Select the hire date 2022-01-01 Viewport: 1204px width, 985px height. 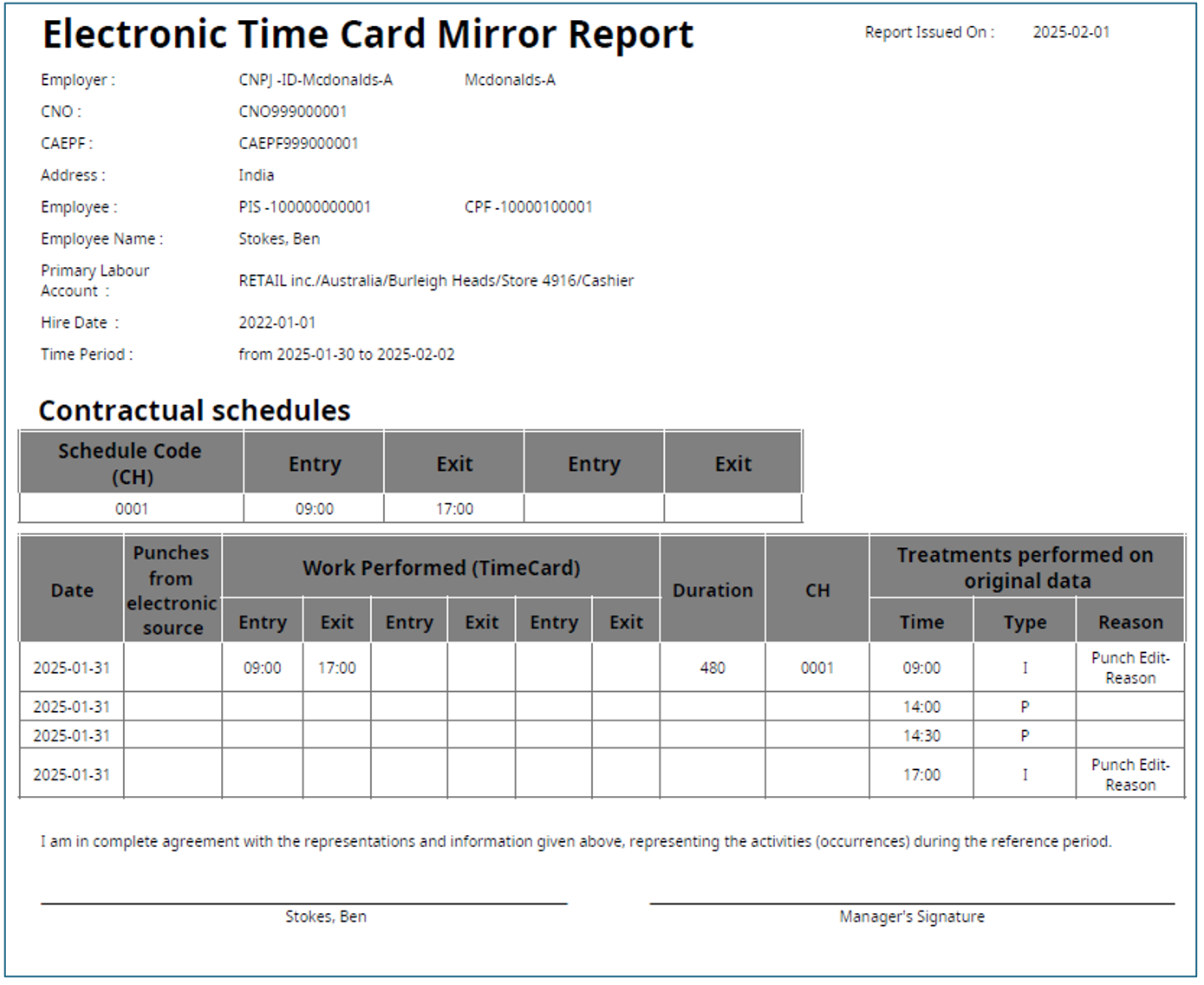point(277,323)
